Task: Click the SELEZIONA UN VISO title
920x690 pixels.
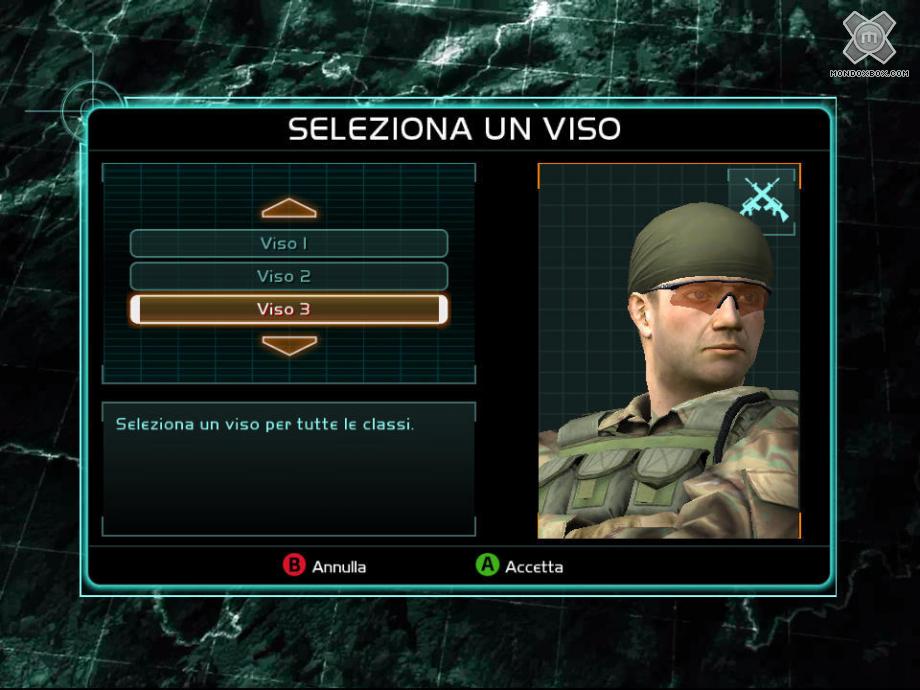Action: [x=455, y=128]
